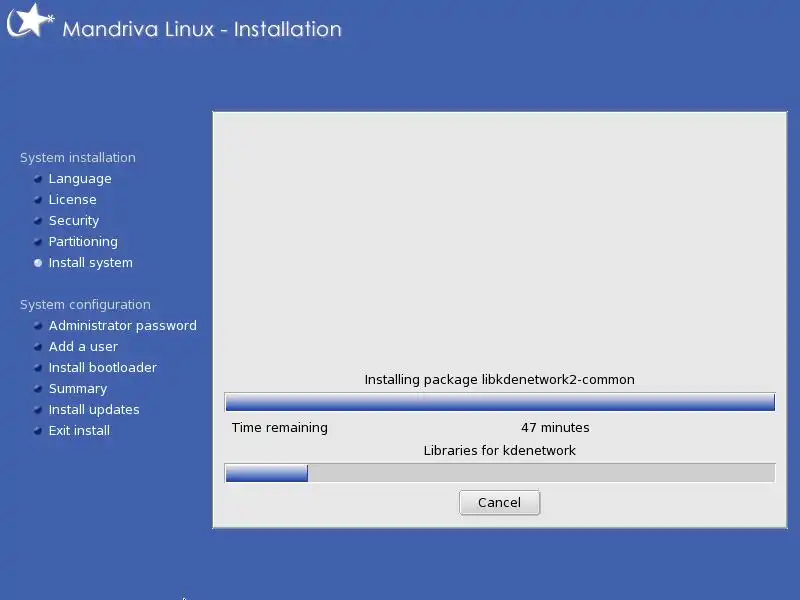
Task: Select the Install updates step
Action: 94,410
